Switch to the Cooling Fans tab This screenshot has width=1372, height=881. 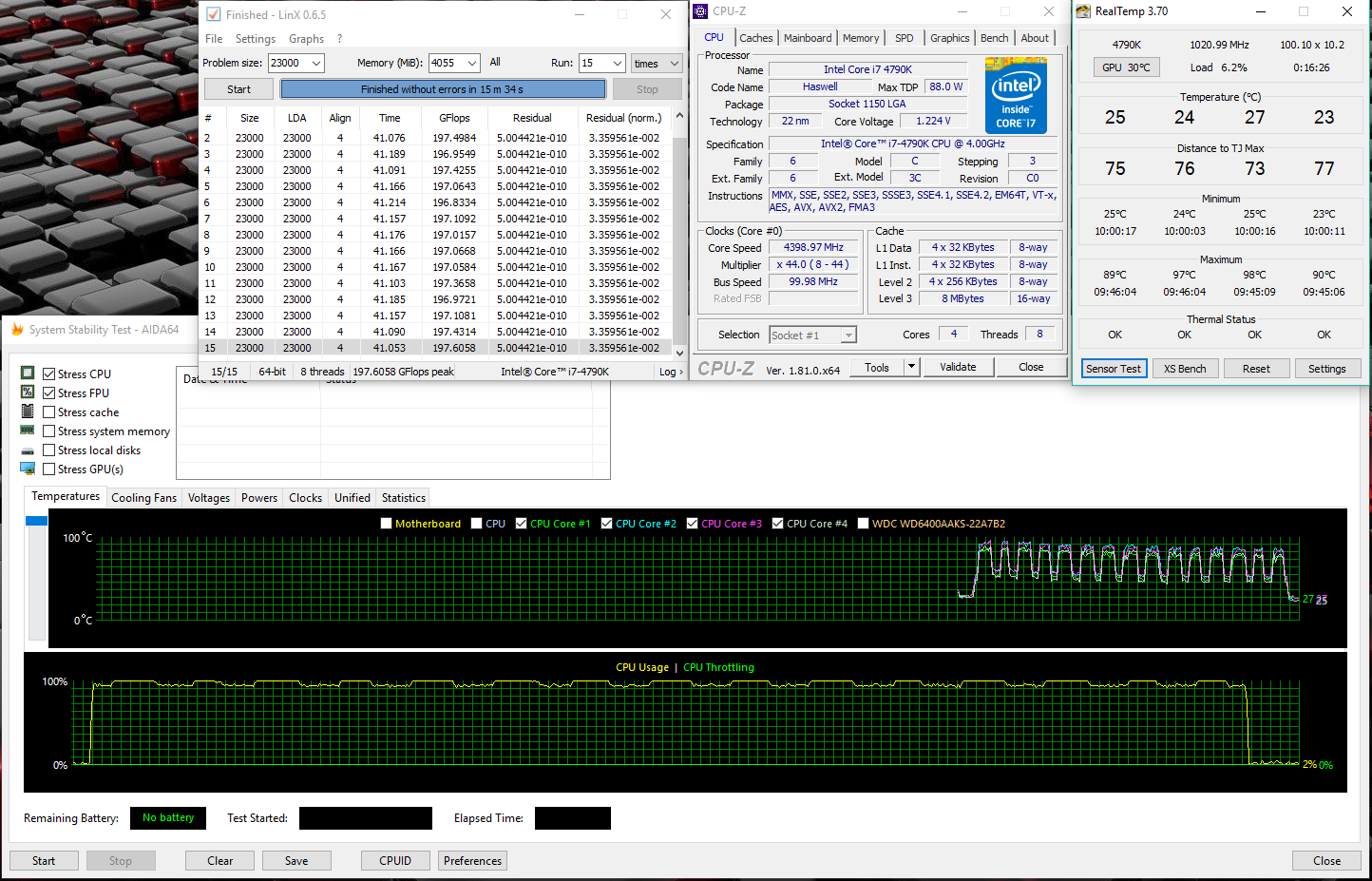pyautogui.click(x=143, y=498)
